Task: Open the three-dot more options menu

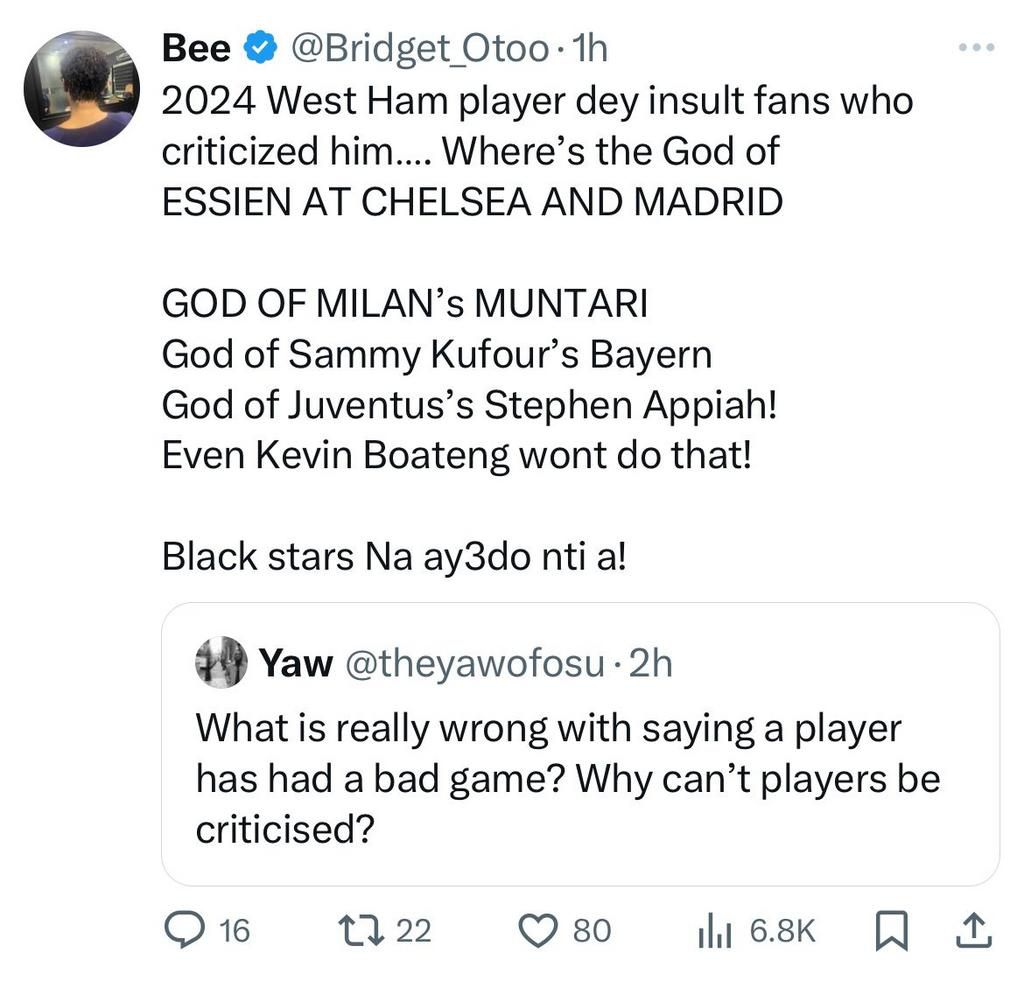Action: point(977,47)
